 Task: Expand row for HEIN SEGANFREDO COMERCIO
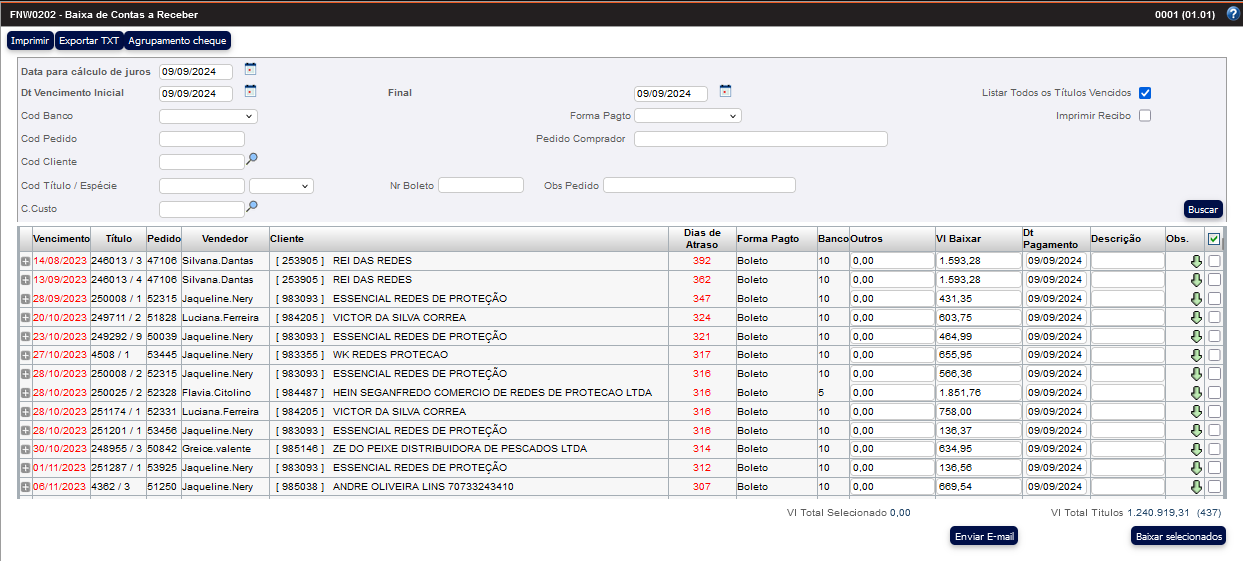pyautogui.click(x=25, y=393)
